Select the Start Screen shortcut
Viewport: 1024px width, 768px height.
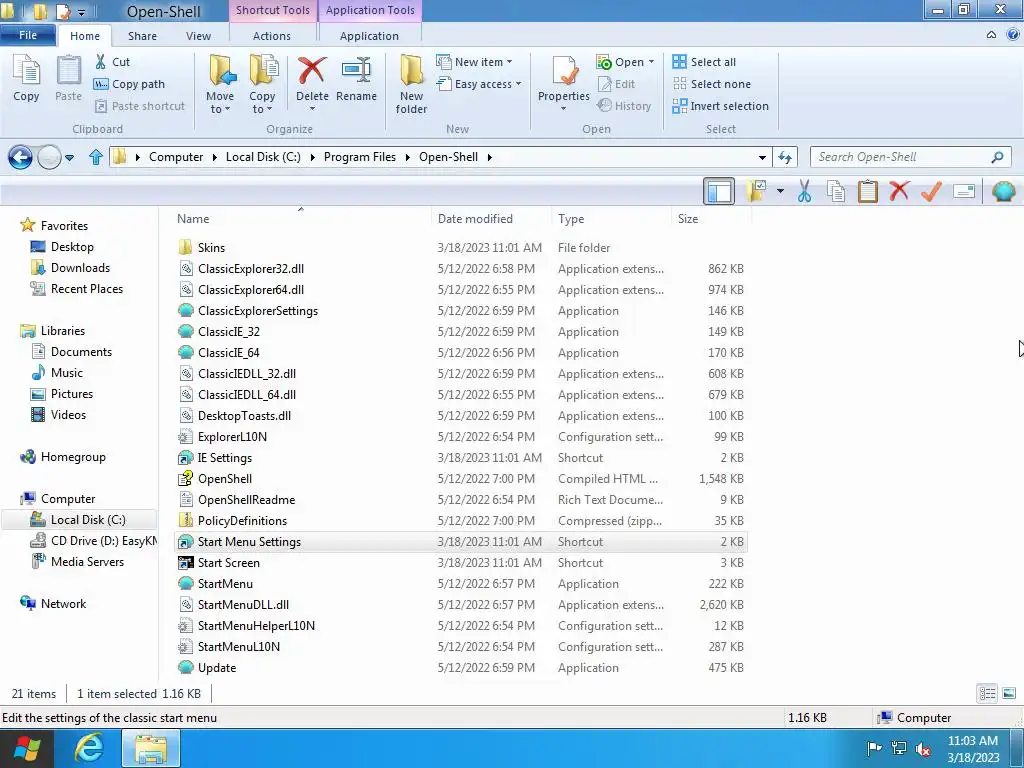(x=460, y=563)
